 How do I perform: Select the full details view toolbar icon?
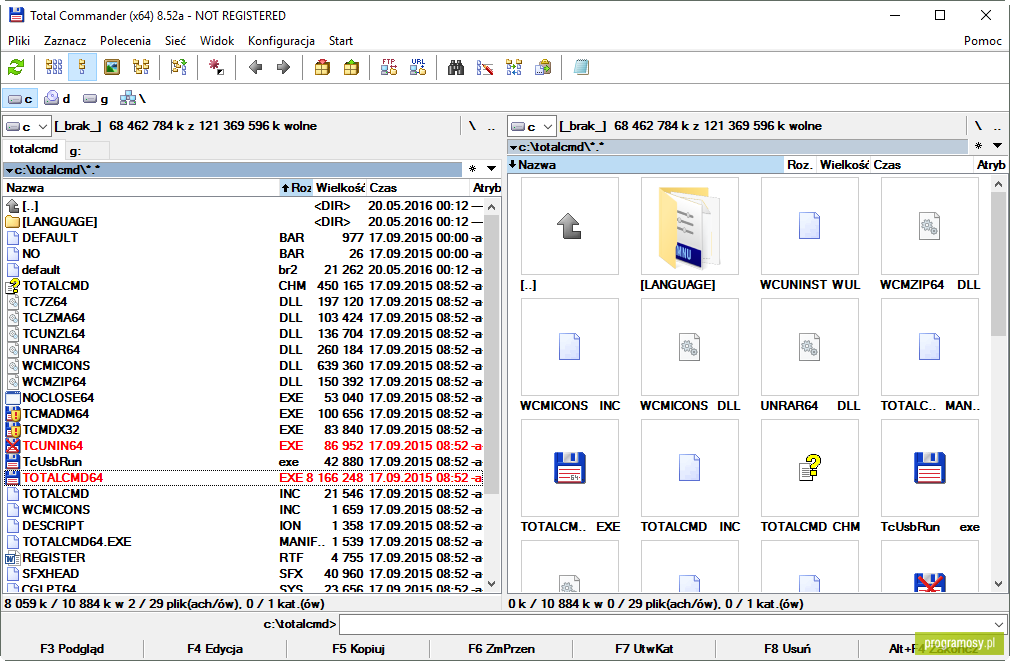[82, 67]
